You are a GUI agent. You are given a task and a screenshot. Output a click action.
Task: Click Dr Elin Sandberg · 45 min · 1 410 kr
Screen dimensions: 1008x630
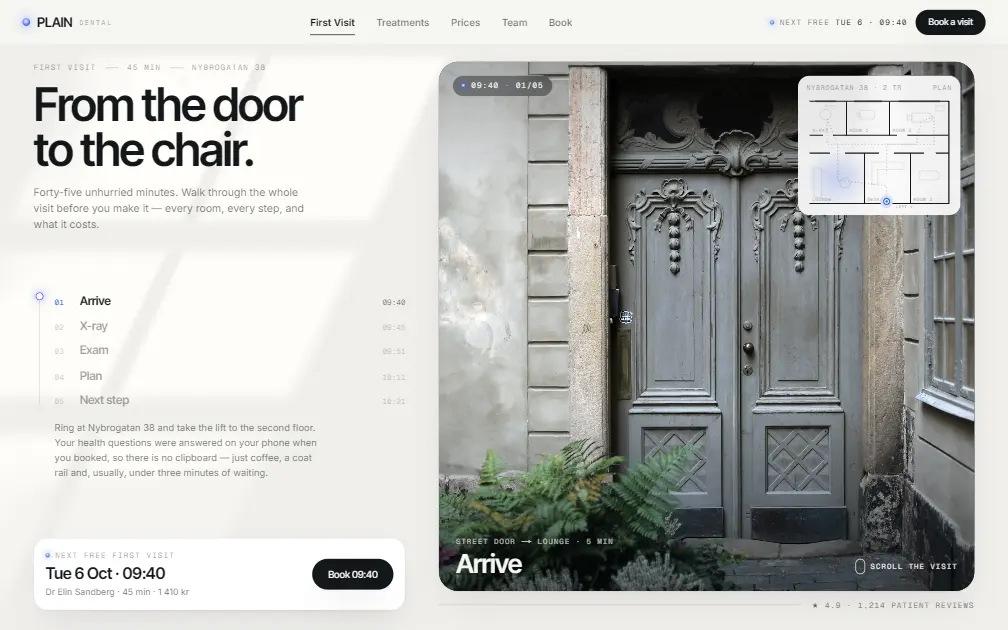click(x=117, y=592)
